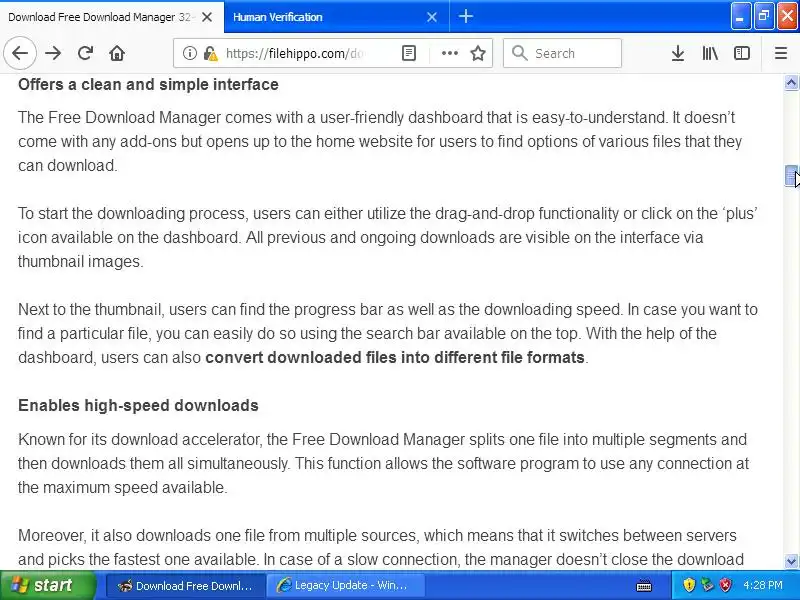
Task: Open the Firefox home page
Action: click(x=117, y=53)
